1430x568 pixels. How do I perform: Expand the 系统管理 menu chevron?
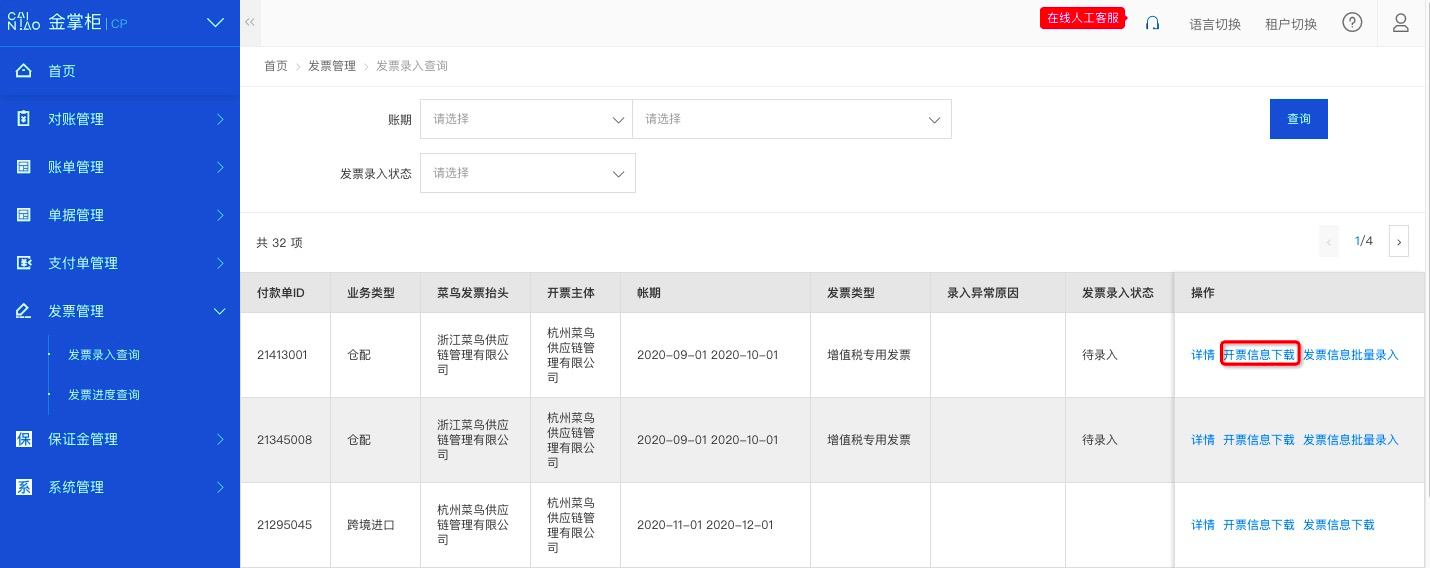point(220,487)
